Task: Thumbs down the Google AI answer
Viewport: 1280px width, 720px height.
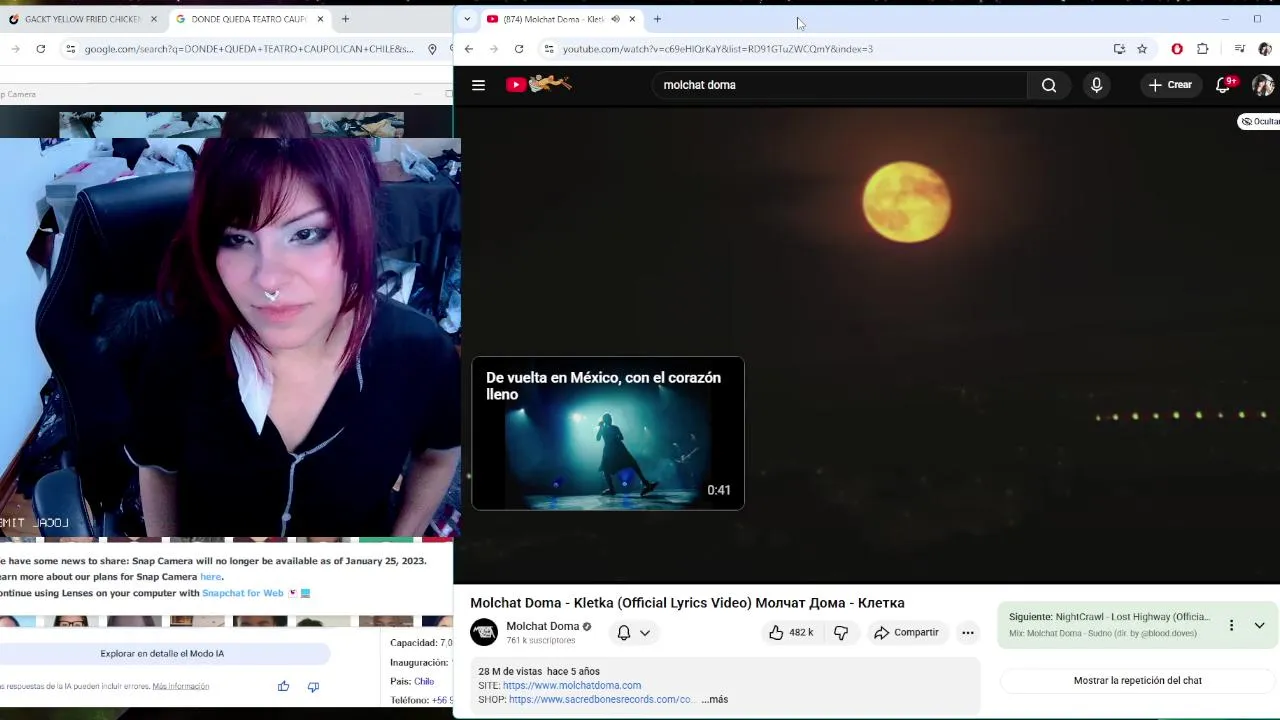Action: [x=313, y=686]
